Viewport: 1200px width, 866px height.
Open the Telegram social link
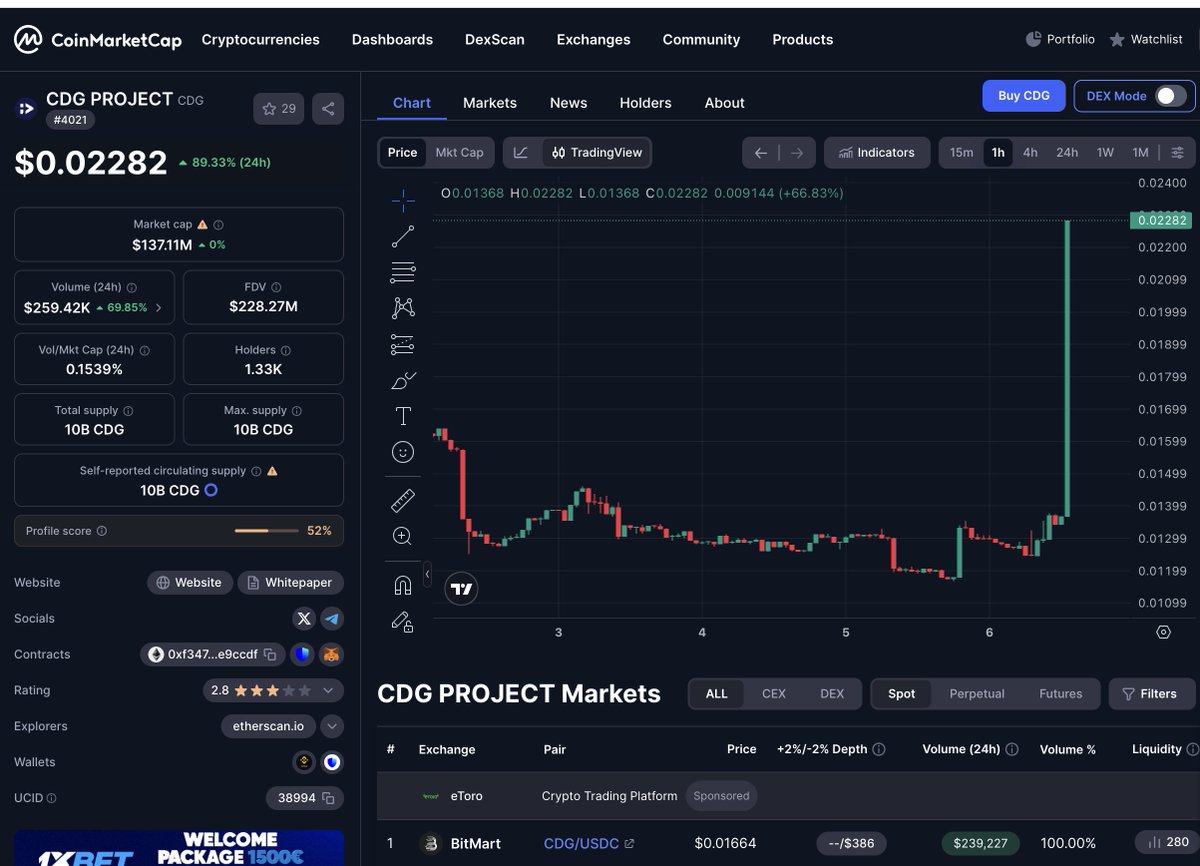tap(332, 619)
